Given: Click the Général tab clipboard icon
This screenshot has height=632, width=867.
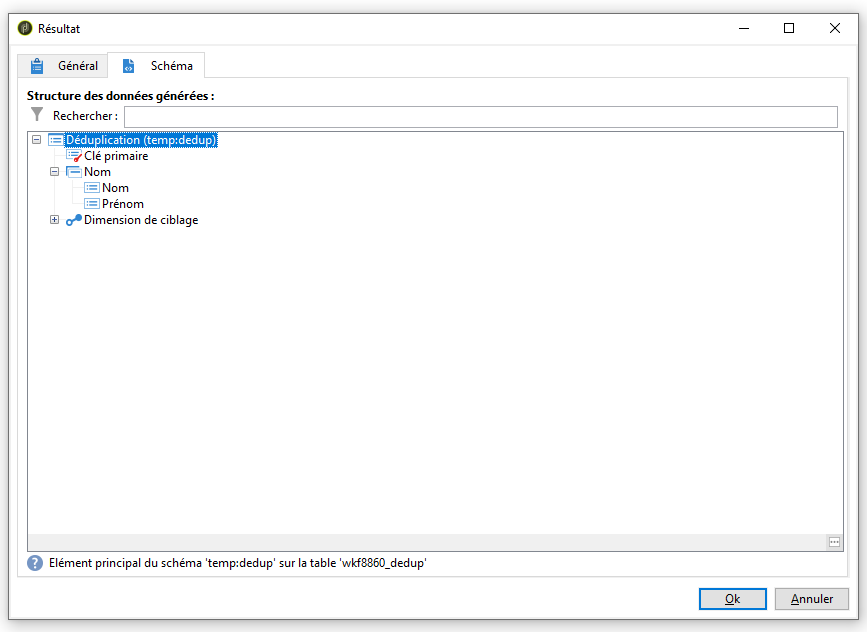Looking at the screenshot, I should pos(37,66).
